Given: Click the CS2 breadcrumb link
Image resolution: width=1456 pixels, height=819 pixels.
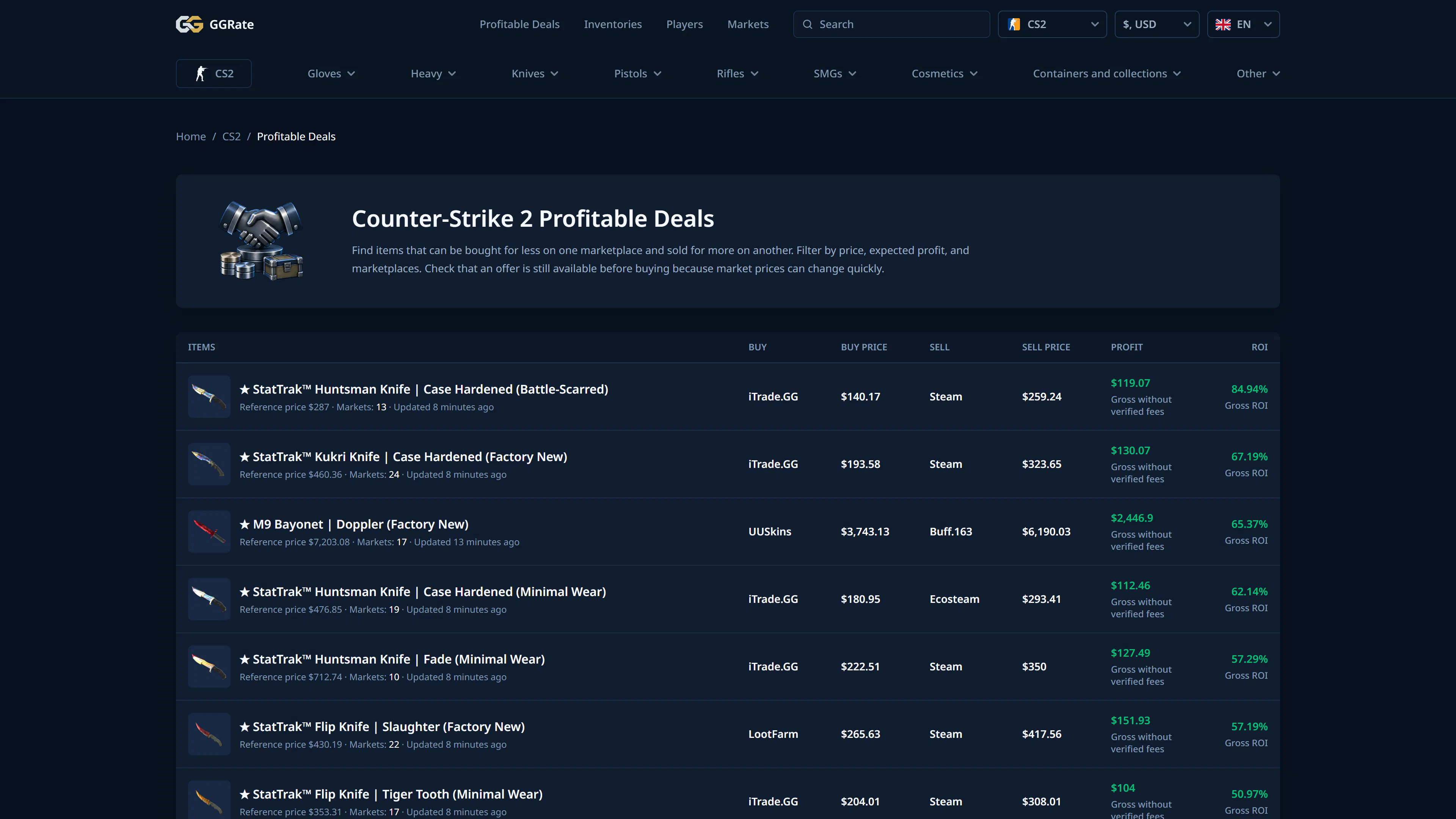Looking at the screenshot, I should click(231, 136).
